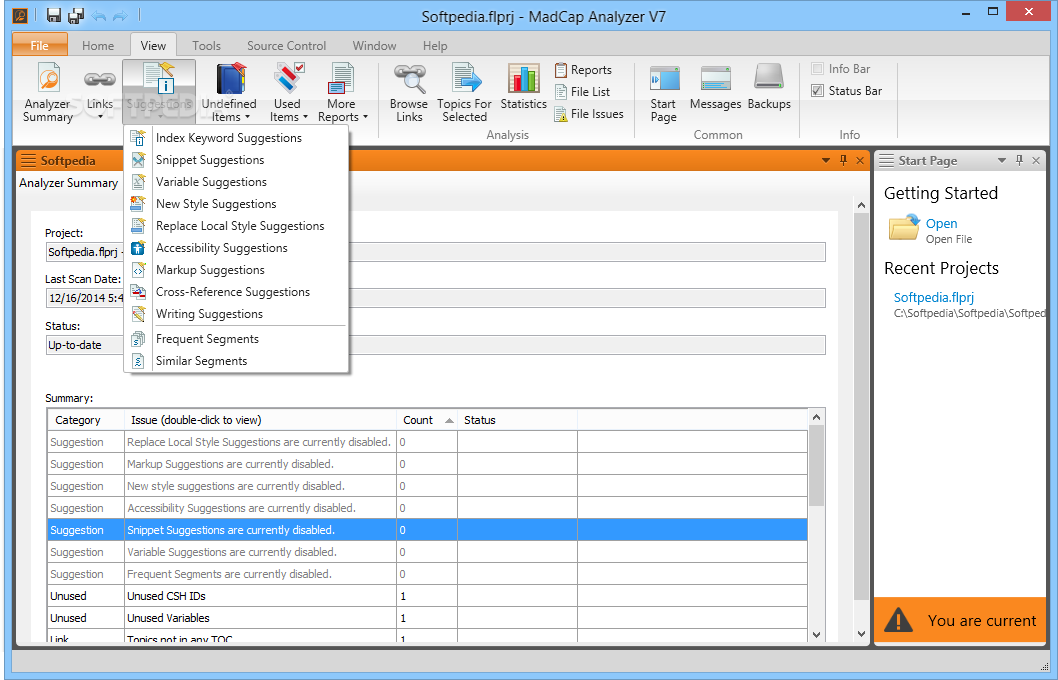1058x680 pixels.
Task: Click the Suggestions ribbon button
Action: point(159,92)
